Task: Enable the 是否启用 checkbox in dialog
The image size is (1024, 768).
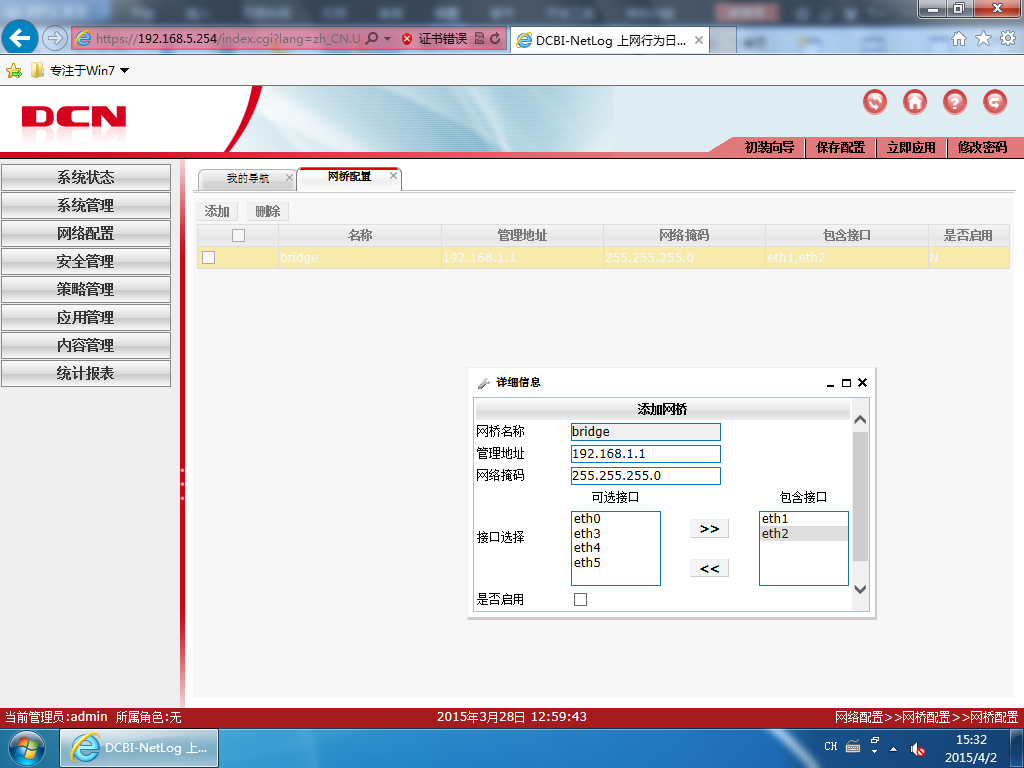Action: [580, 600]
